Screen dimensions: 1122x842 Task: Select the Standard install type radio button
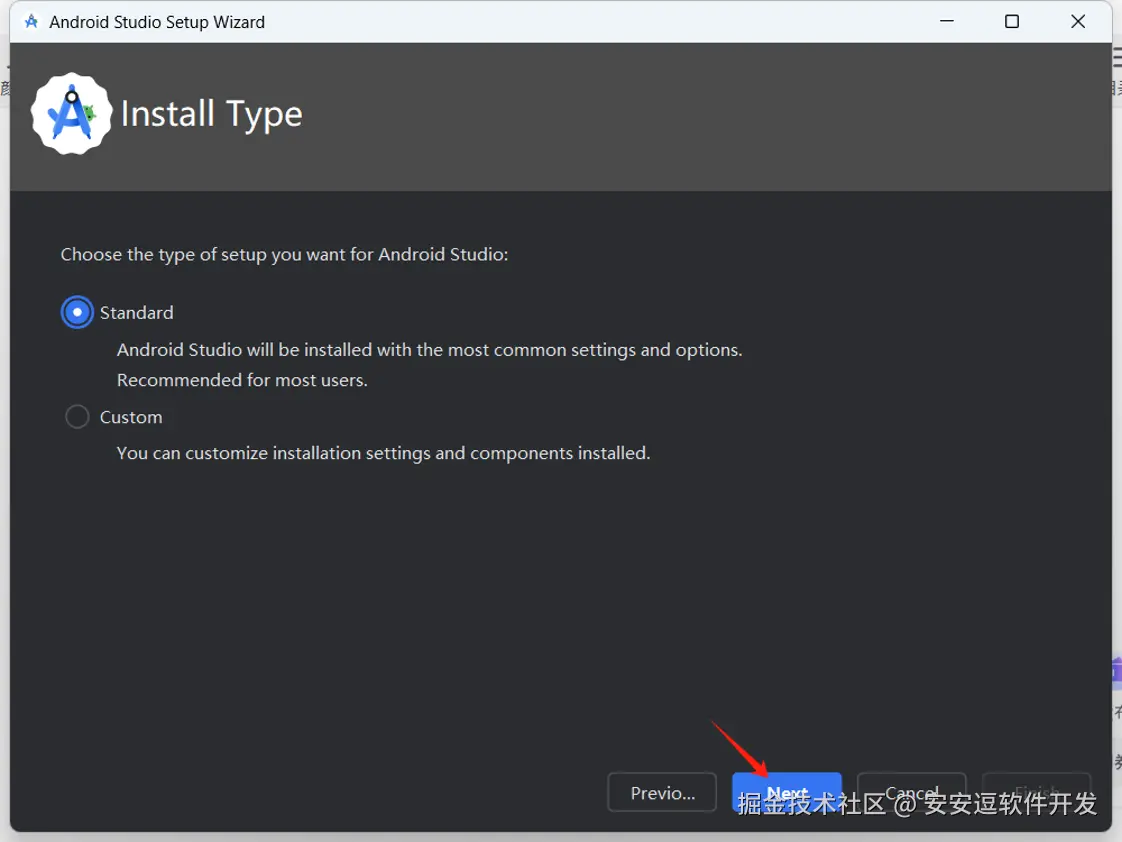coord(77,313)
